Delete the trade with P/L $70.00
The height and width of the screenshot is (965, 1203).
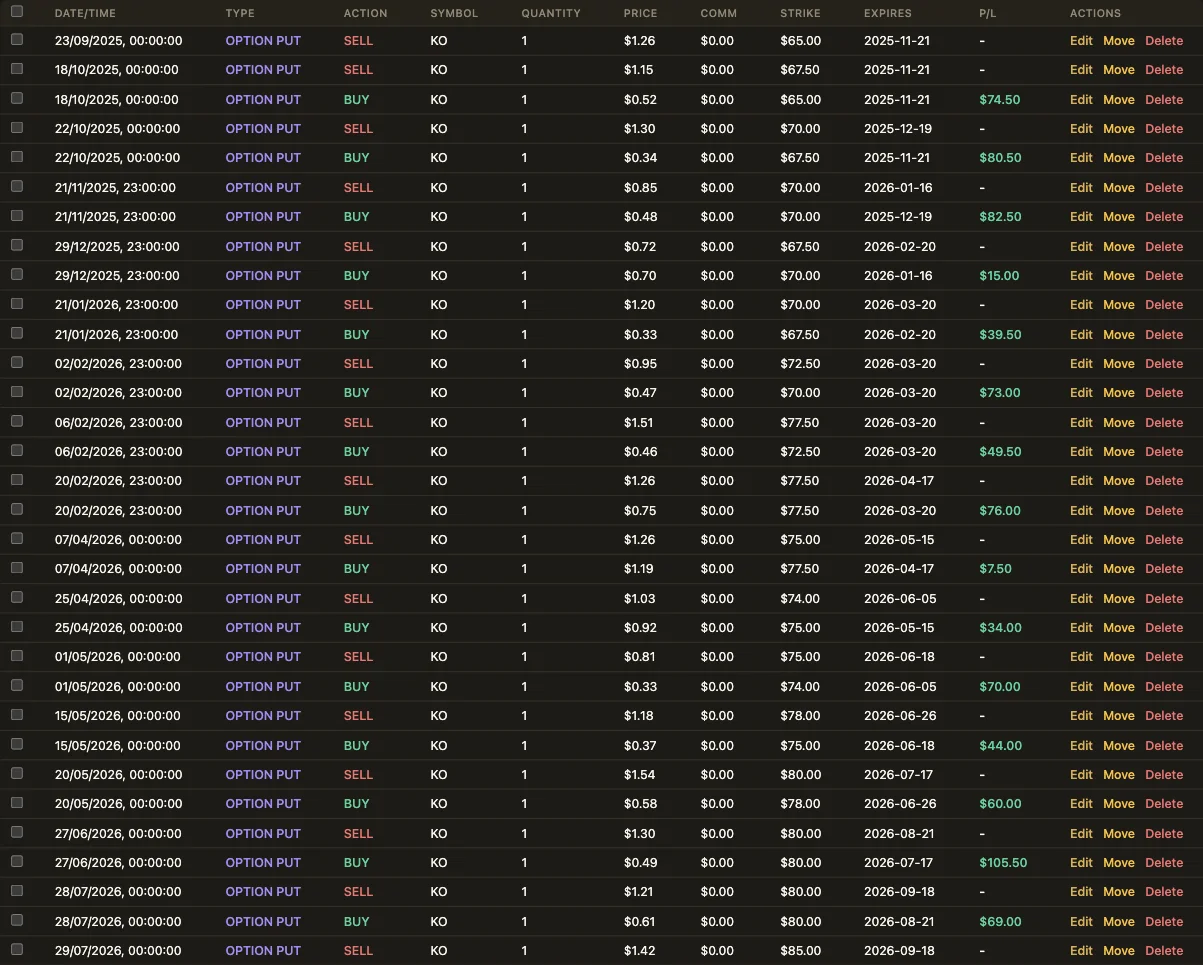click(1164, 687)
